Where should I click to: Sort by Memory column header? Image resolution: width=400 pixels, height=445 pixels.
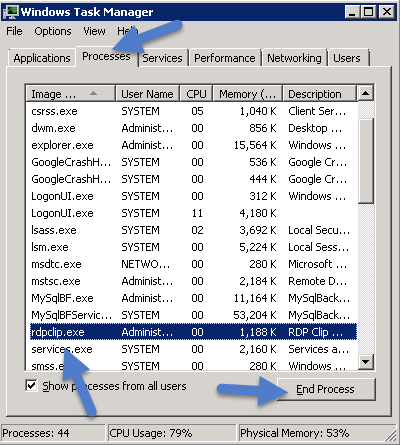(248, 94)
